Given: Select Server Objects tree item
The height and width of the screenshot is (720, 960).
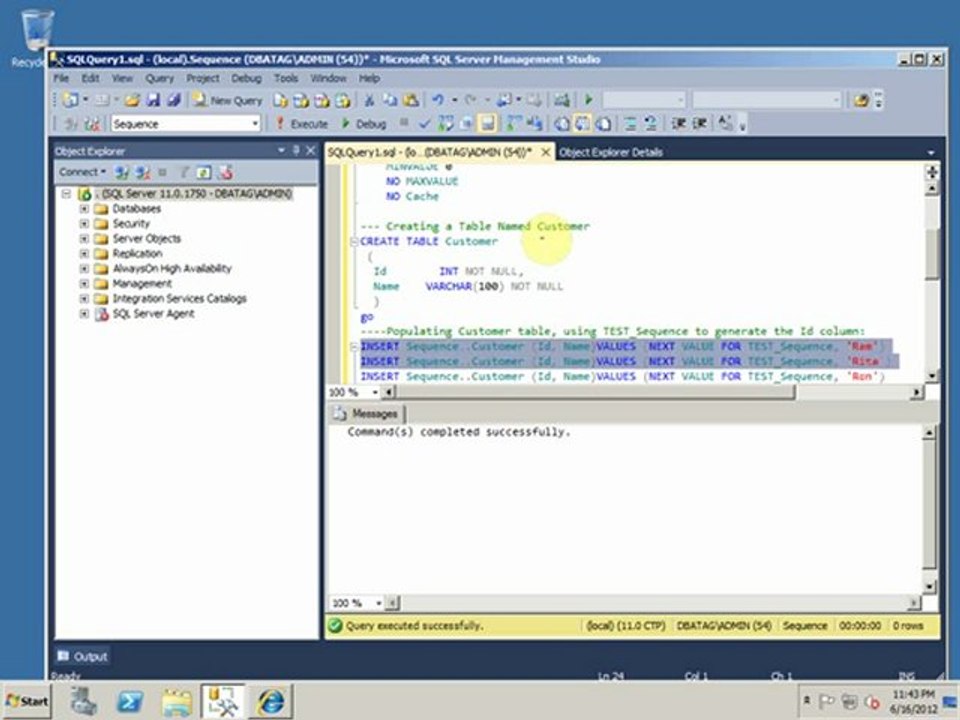Looking at the screenshot, I should click(147, 239).
